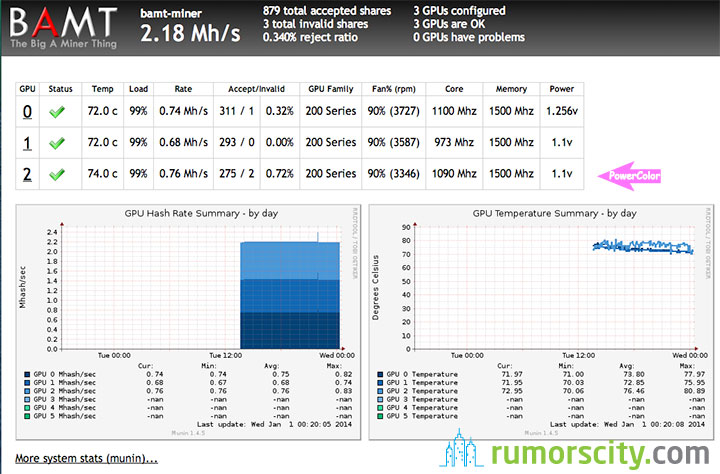Click the Load column header

(138, 89)
